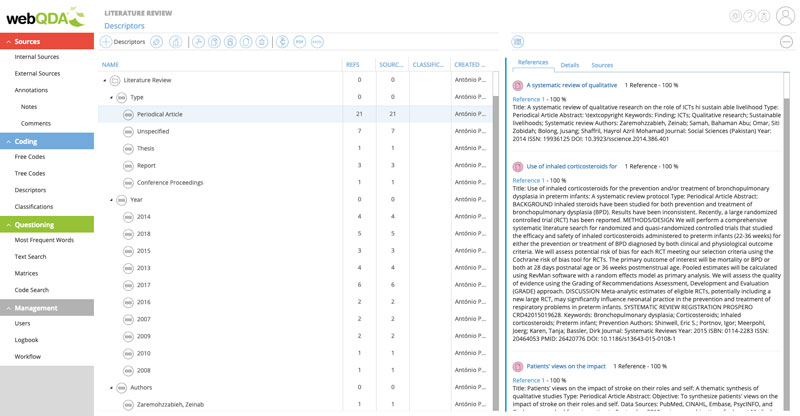Click the descriptor icon beside Periodical Article
Viewport: 800px width, 416px height.
pyautogui.click(x=129, y=114)
